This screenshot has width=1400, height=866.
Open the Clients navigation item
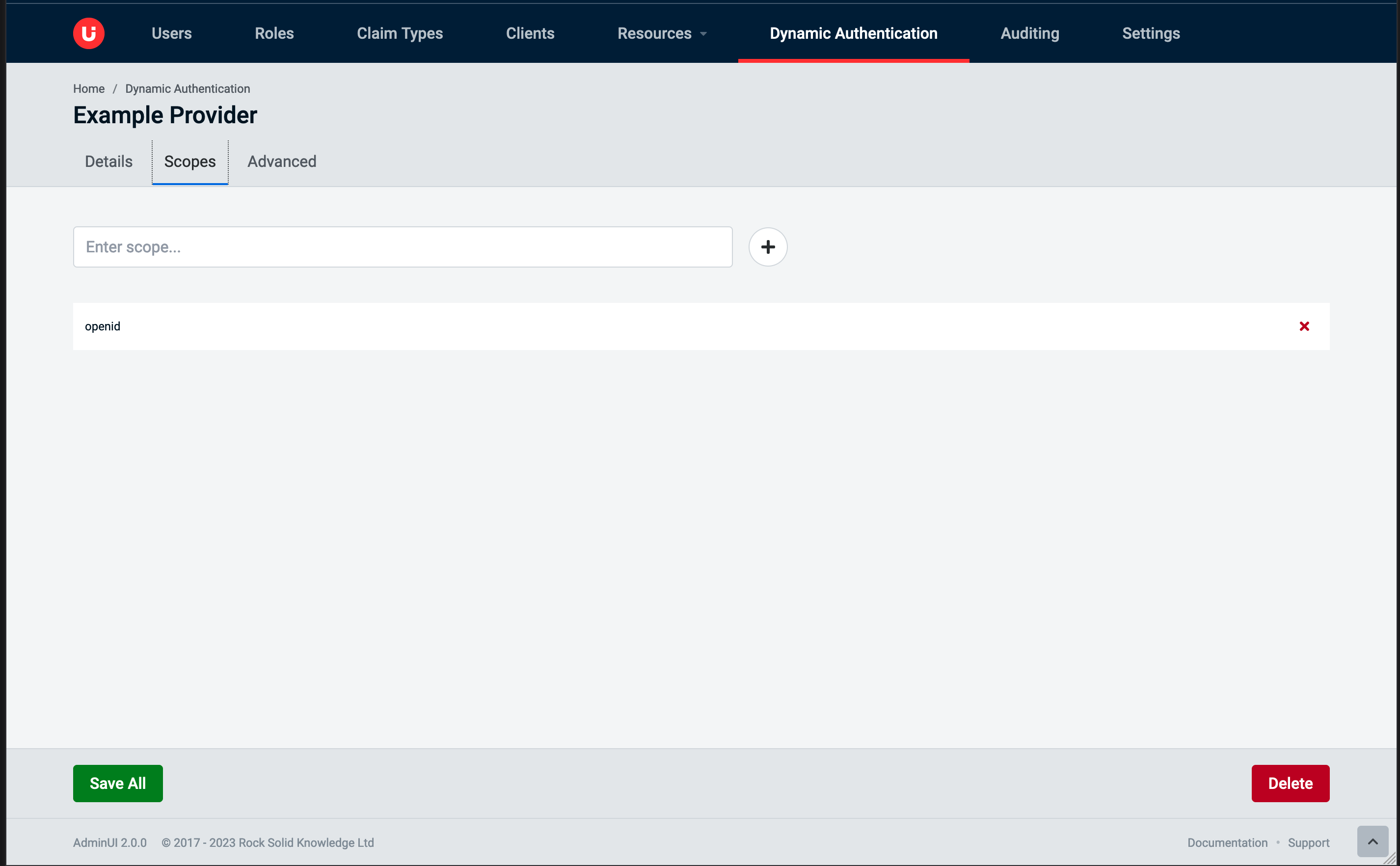(x=530, y=33)
